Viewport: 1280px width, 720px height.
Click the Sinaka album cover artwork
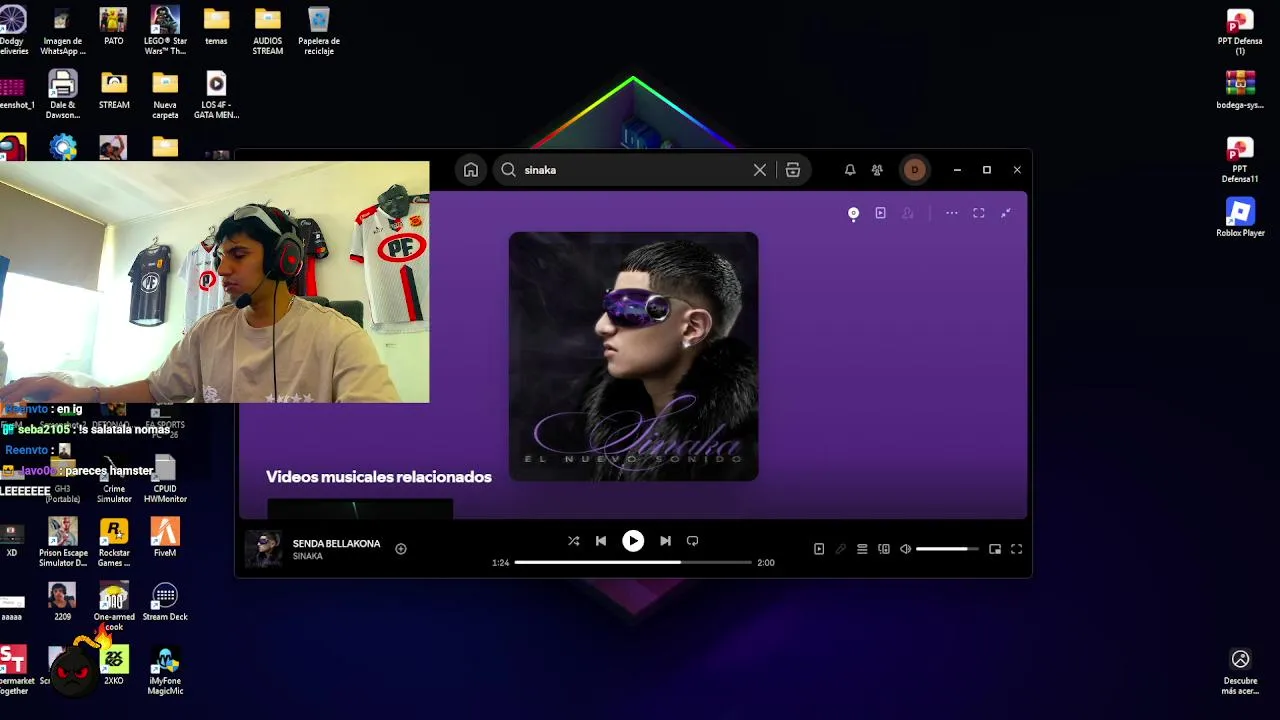pyautogui.click(x=633, y=356)
